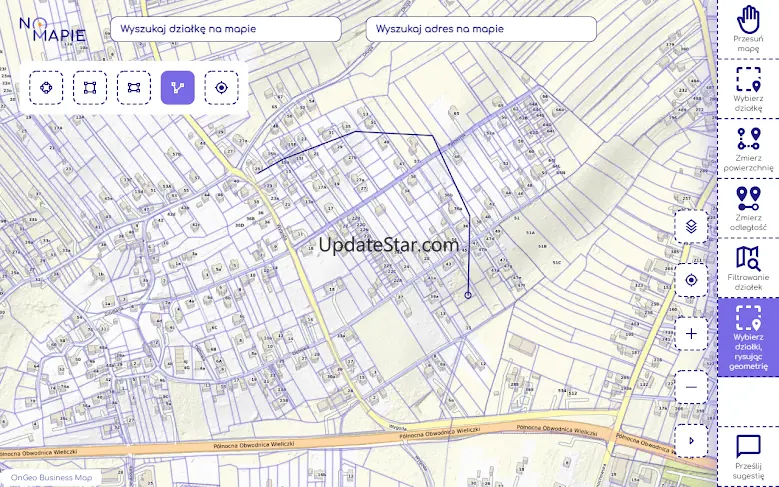This screenshot has height=487, width=779.
Task: Toggle Wybierz działki, rysując geometrię mode
Action: click(748, 336)
